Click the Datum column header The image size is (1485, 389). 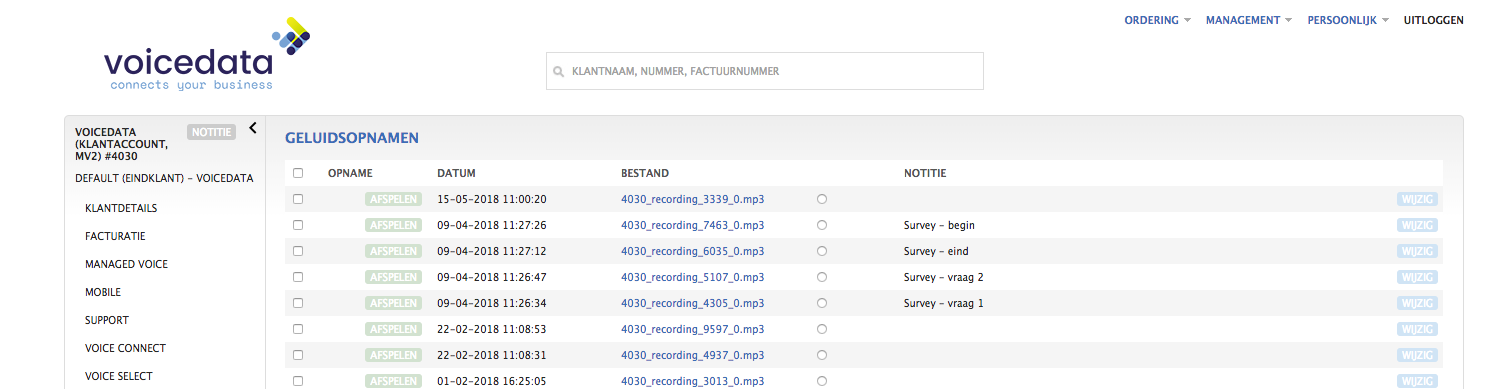456,173
